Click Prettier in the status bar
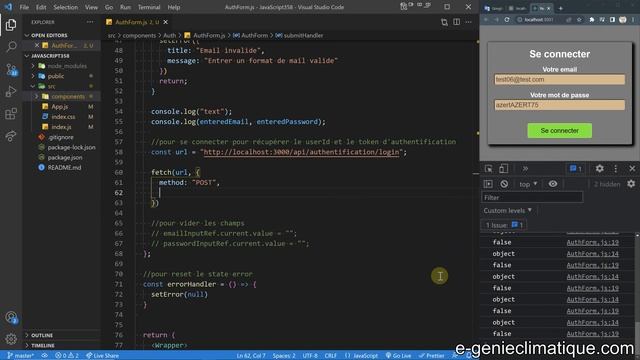 [x=431, y=356]
